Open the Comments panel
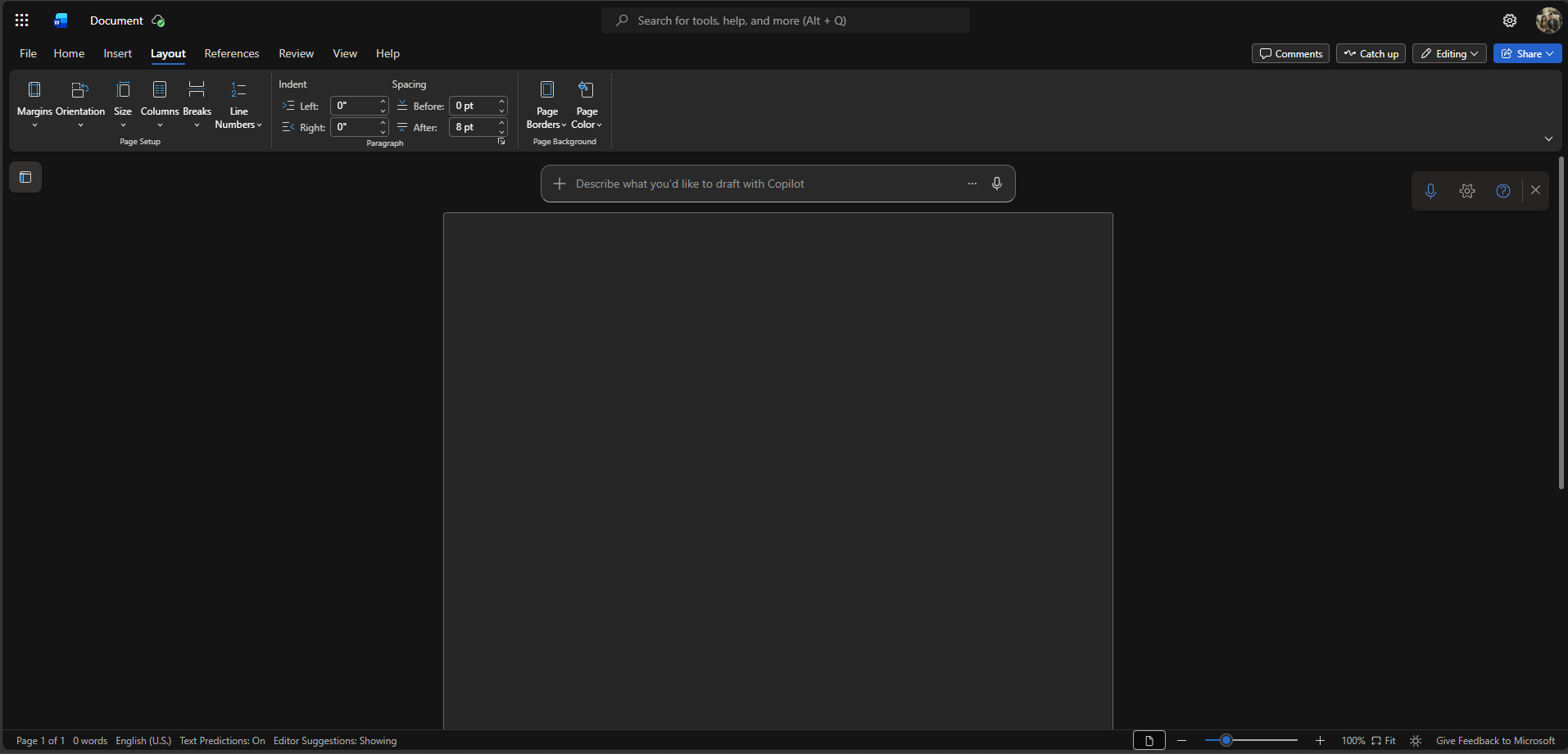The image size is (1568, 754). (1290, 53)
